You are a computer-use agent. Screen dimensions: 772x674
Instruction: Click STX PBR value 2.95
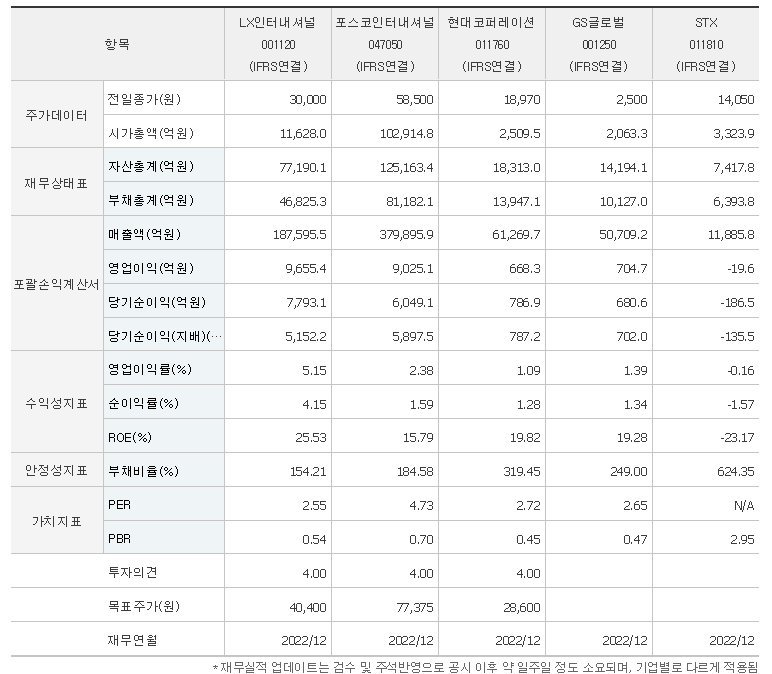point(742,540)
